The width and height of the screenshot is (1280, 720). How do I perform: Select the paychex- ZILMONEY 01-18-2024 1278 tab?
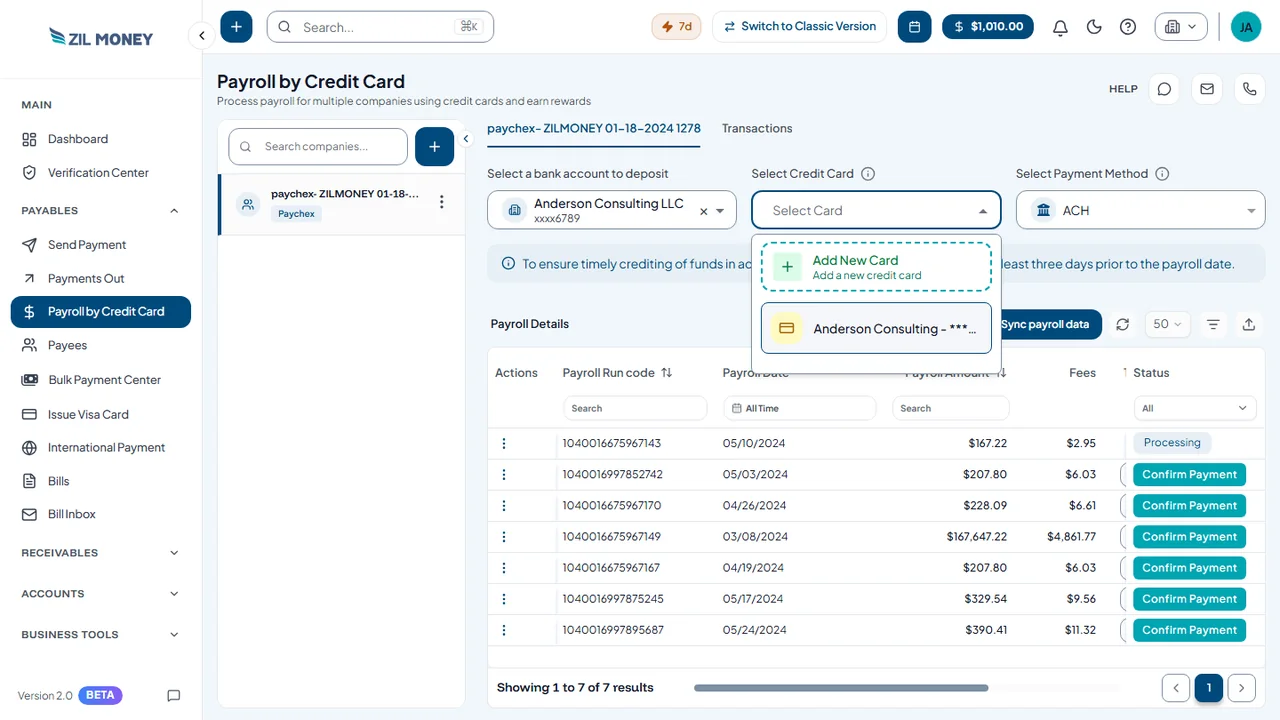[594, 128]
